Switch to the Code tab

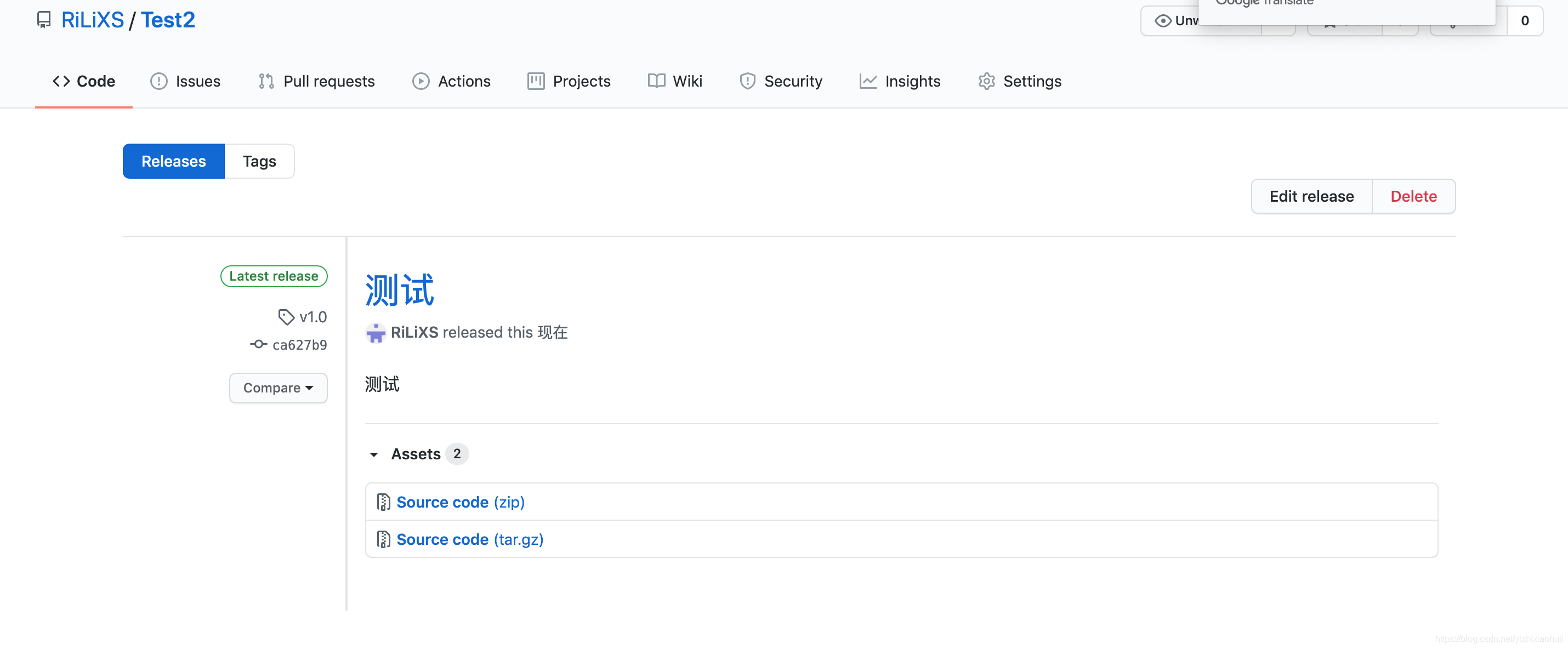[x=84, y=81]
